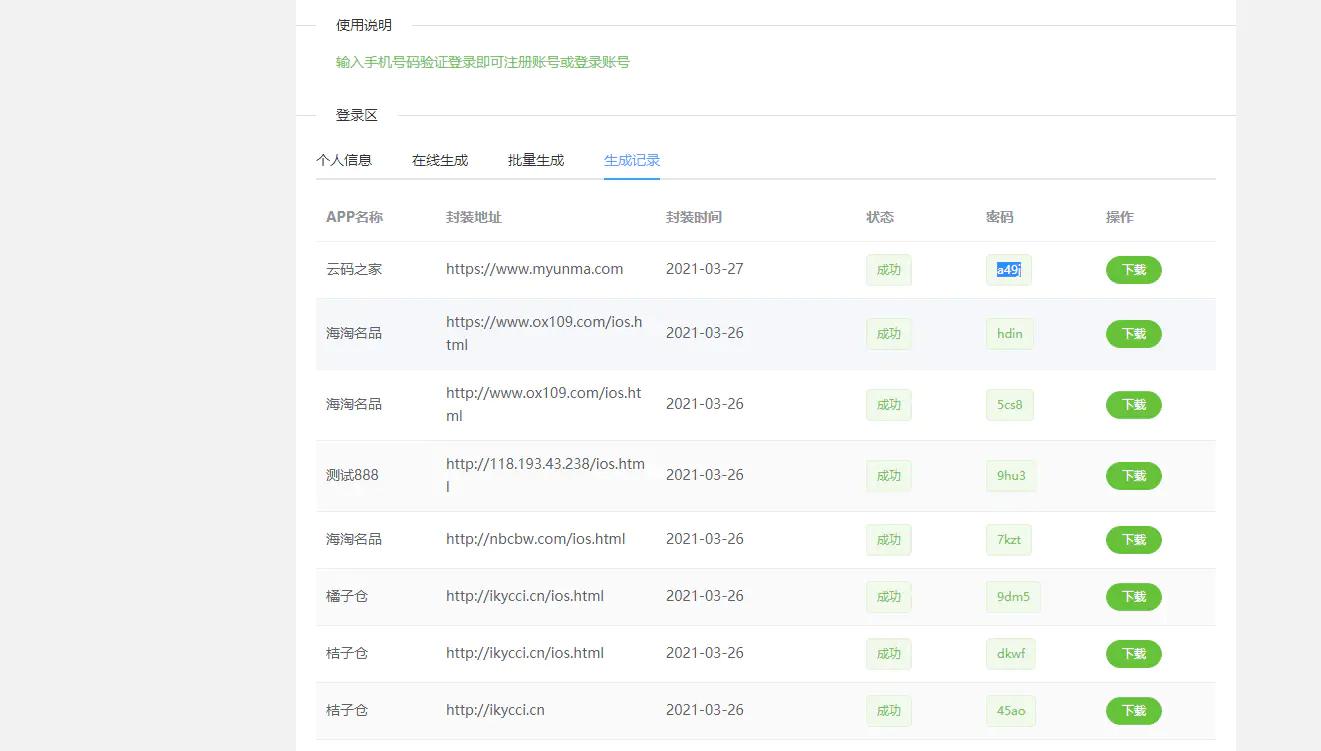Download the 测试888 app package
Screen dimensions: 1321x751
tap(1133, 475)
